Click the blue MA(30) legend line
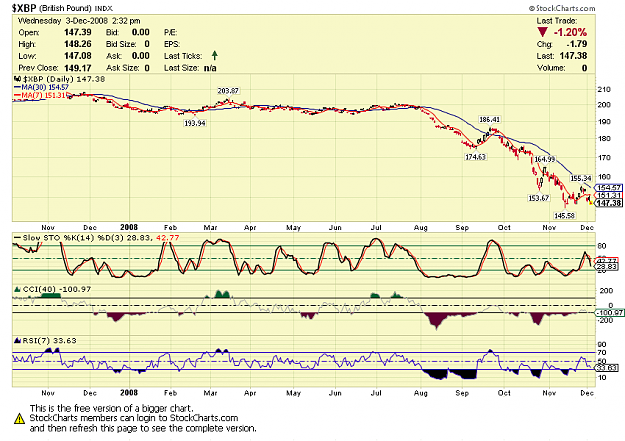This screenshot has height=441, width=625. click(18, 87)
